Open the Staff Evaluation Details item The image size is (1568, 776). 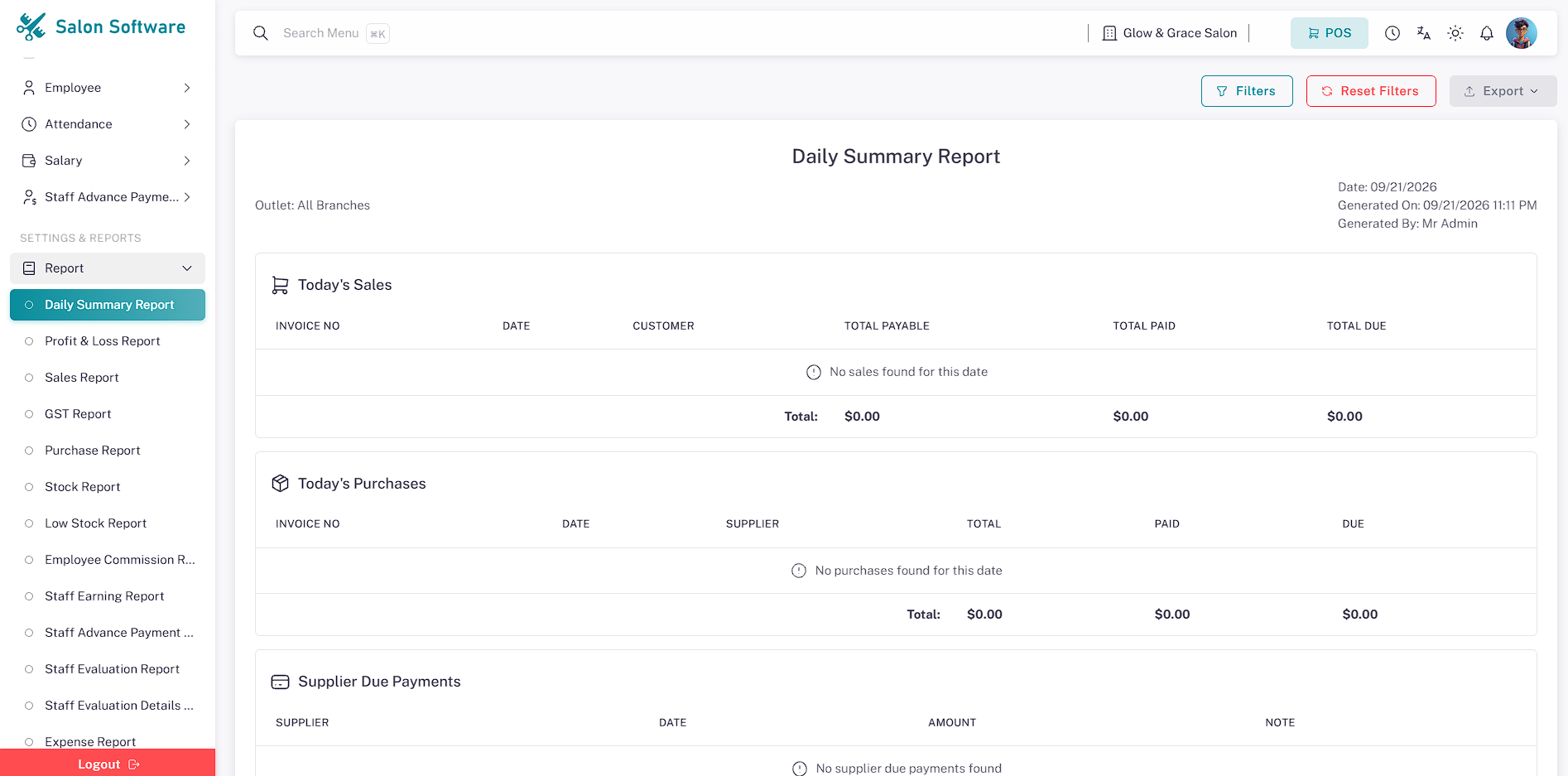tap(108, 706)
